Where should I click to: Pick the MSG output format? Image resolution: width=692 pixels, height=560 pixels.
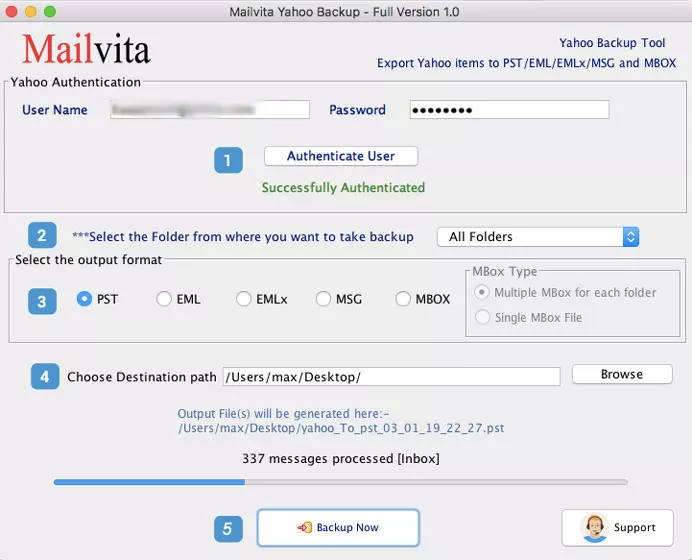pyautogui.click(x=323, y=299)
